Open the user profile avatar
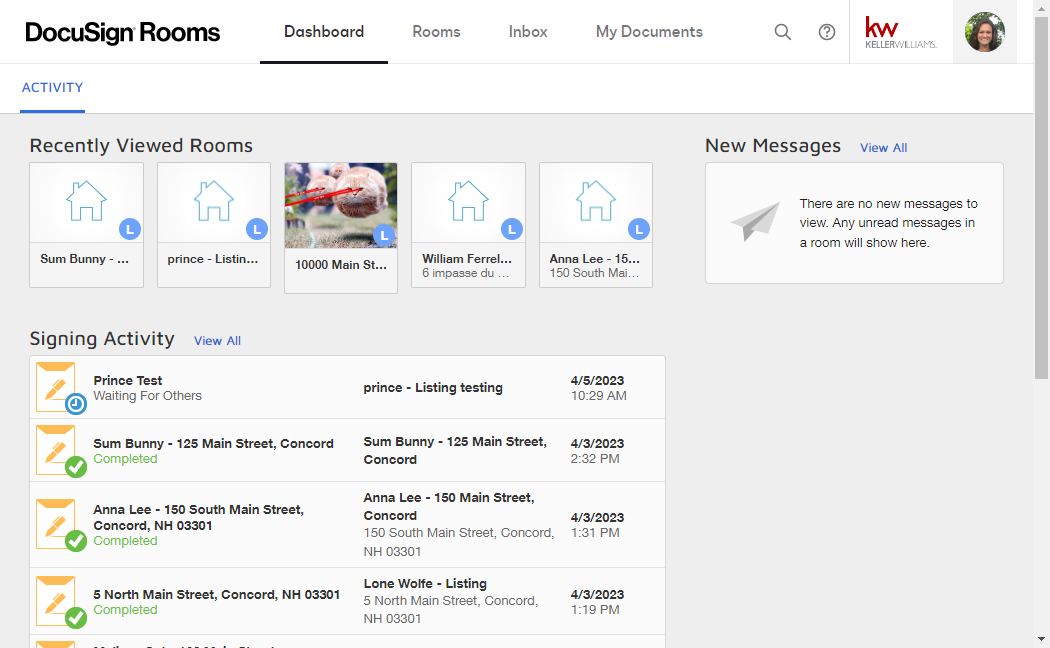1050x648 pixels. coord(984,31)
